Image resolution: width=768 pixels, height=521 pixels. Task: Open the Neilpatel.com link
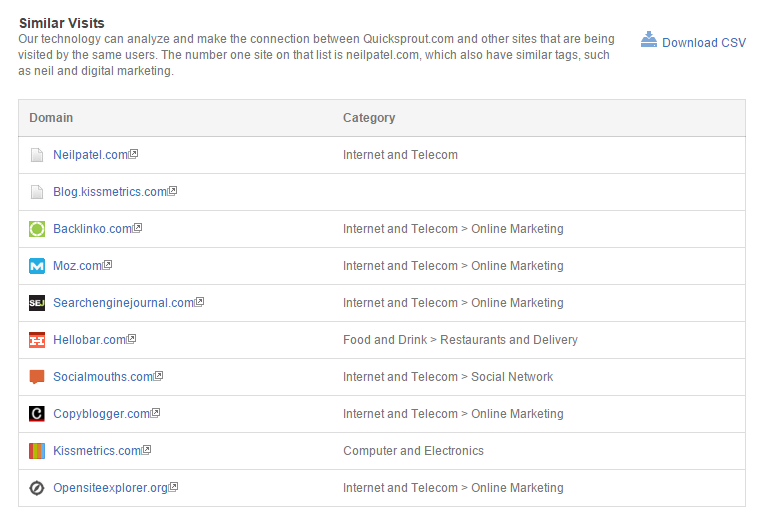(x=91, y=155)
